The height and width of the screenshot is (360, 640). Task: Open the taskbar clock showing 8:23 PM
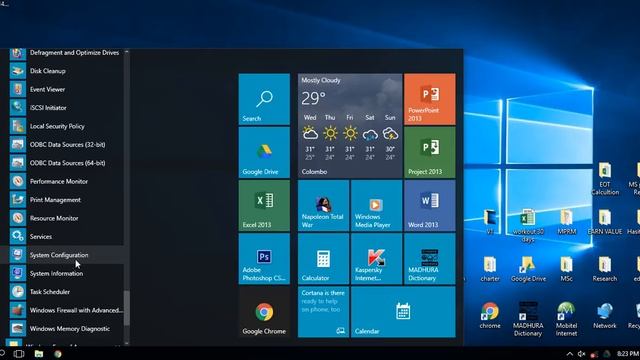click(628, 353)
